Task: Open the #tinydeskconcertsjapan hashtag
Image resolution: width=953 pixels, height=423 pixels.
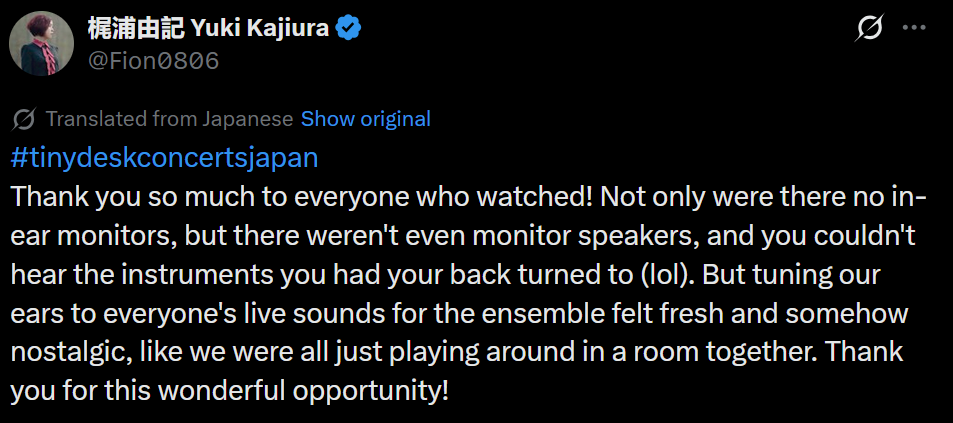Action: pyautogui.click(x=164, y=158)
